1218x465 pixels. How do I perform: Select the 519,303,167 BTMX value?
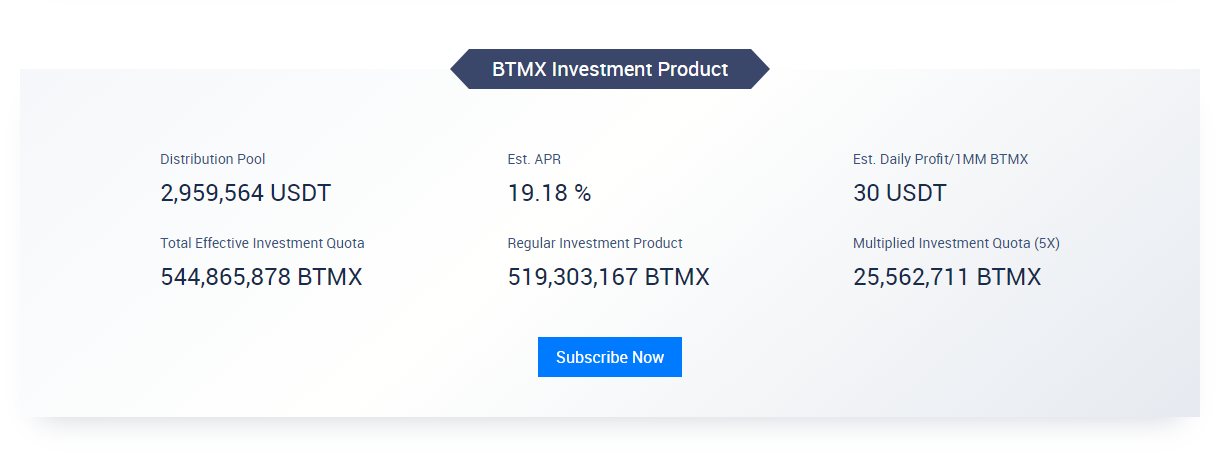click(x=608, y=277)
